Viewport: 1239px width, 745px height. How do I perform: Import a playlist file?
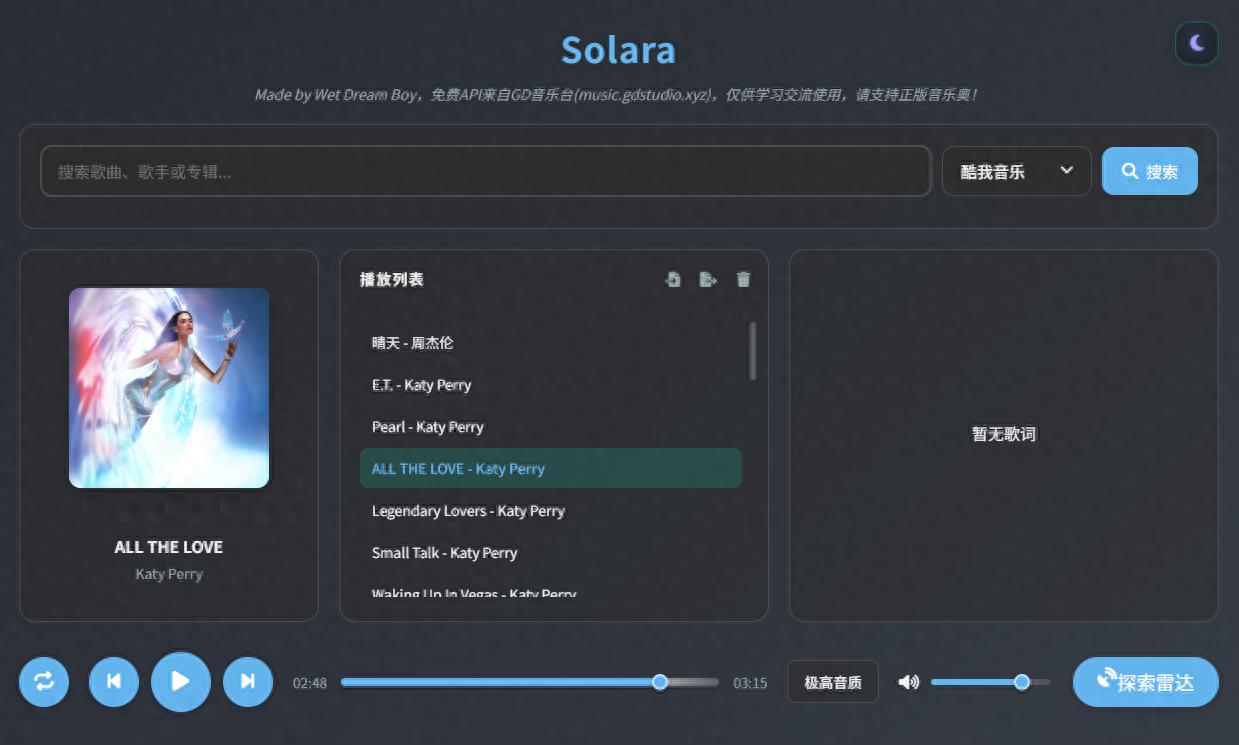click(674, 280)
